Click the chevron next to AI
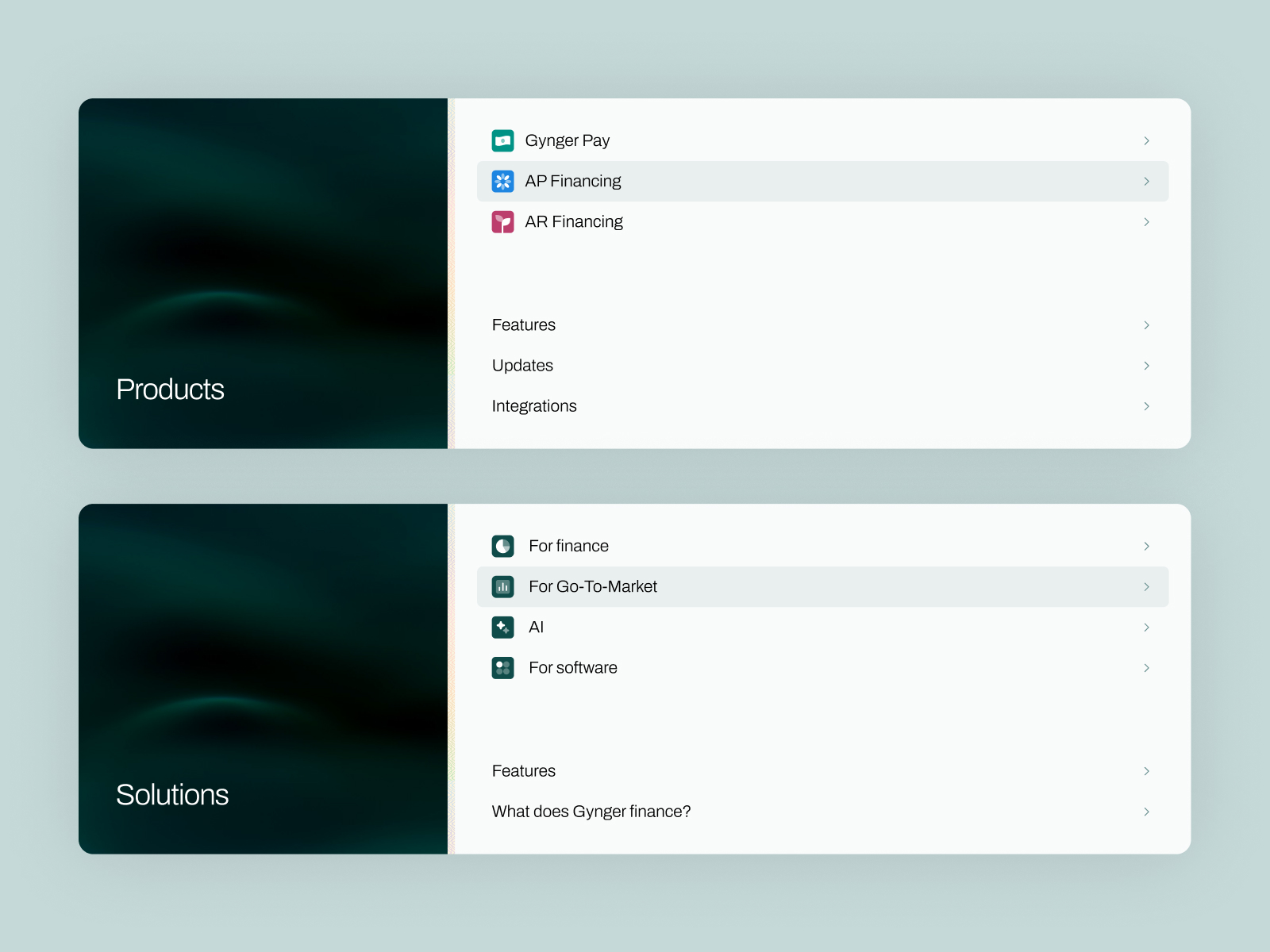The image size is (1270, 952). [1146, 627]
